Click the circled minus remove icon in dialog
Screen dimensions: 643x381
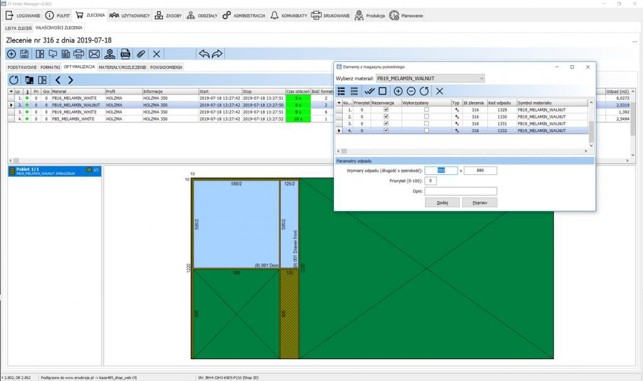(x=411, y=91)
